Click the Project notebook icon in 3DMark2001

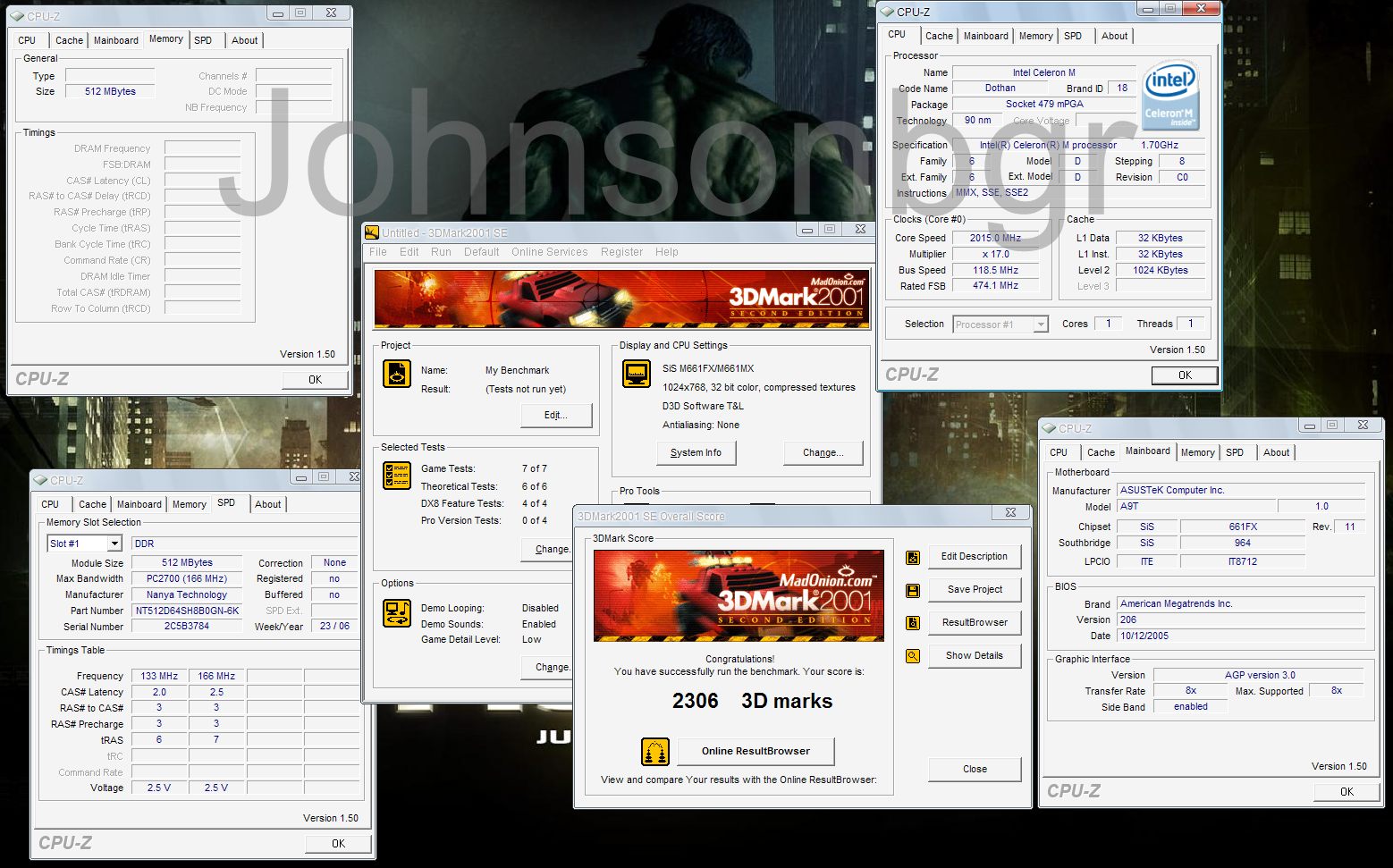397,374
